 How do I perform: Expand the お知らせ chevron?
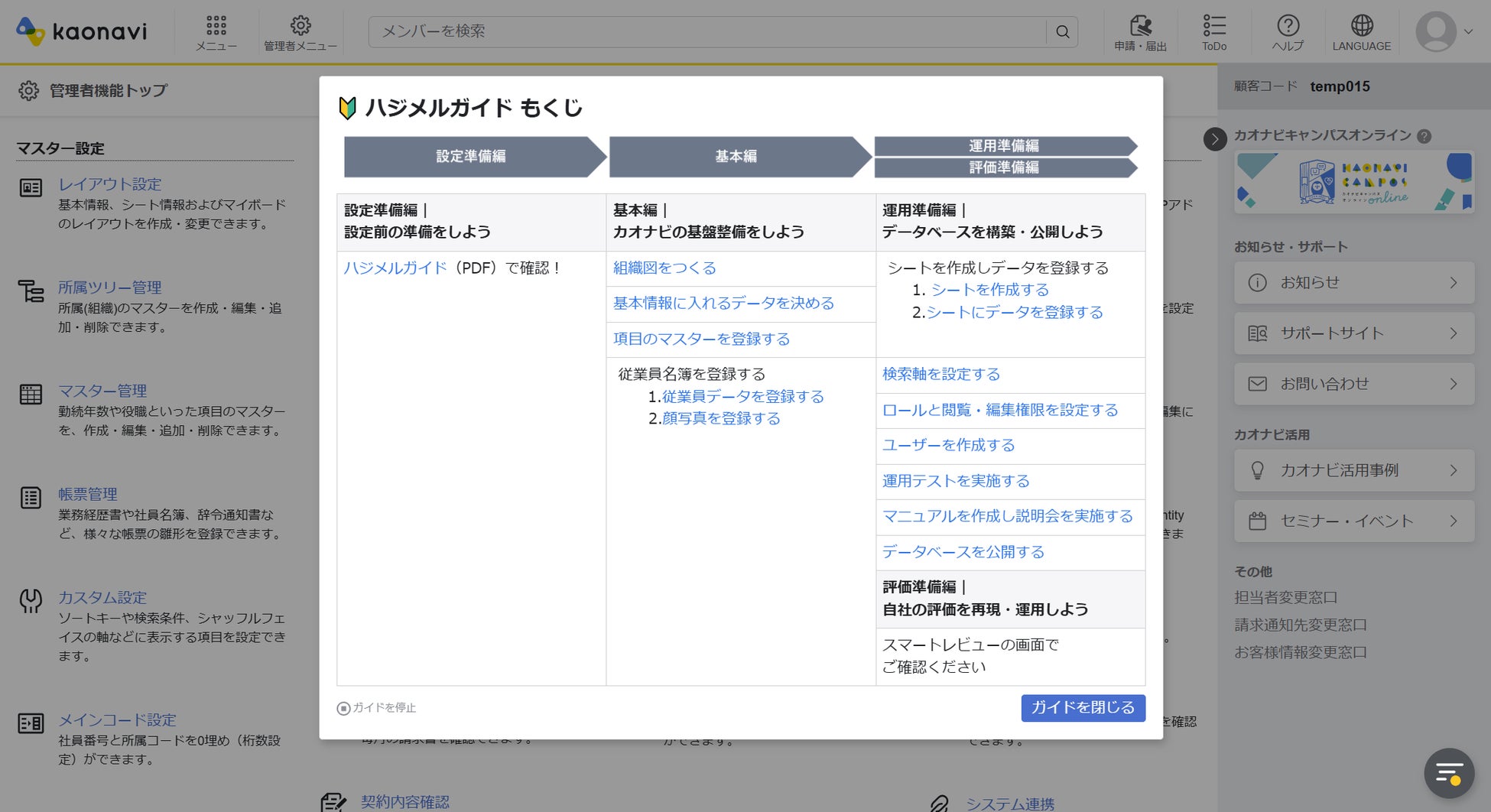tap(1454, 283)
